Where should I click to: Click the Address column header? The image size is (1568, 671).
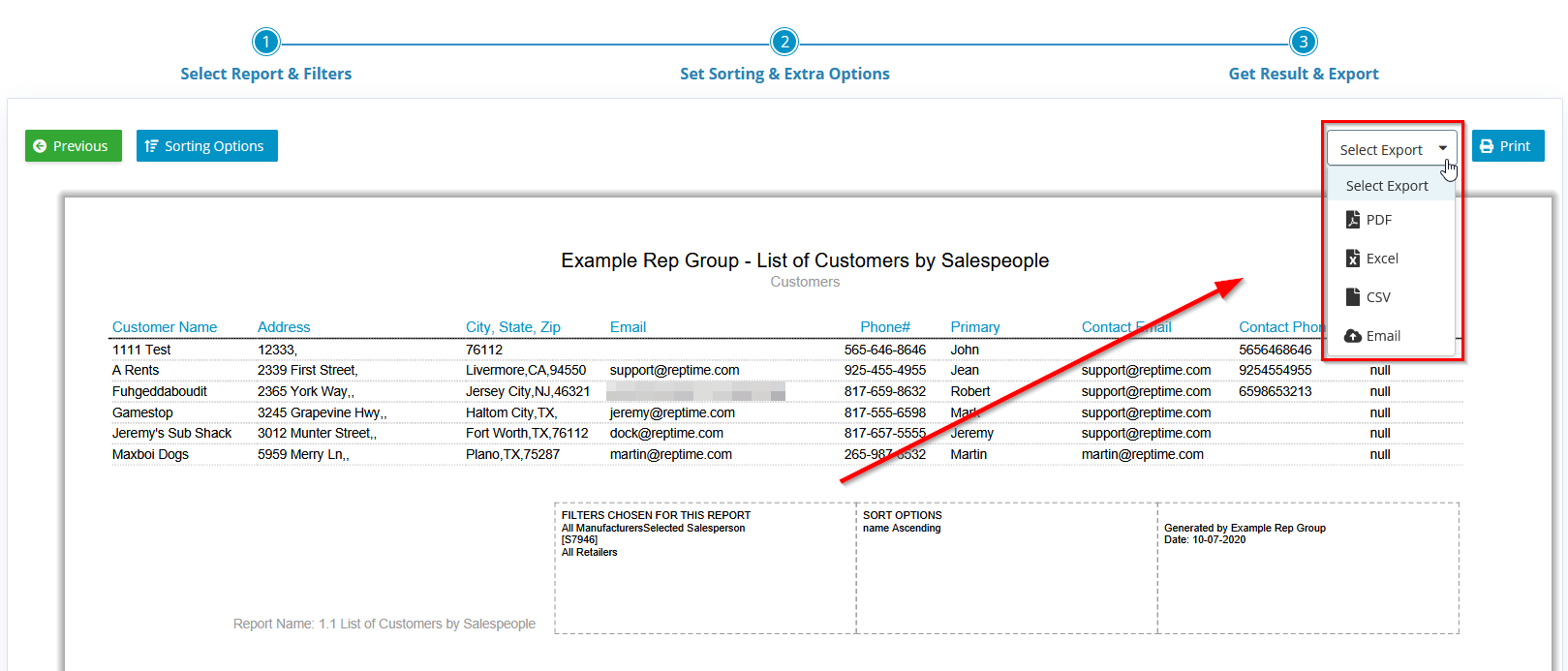tap(284, 327)
